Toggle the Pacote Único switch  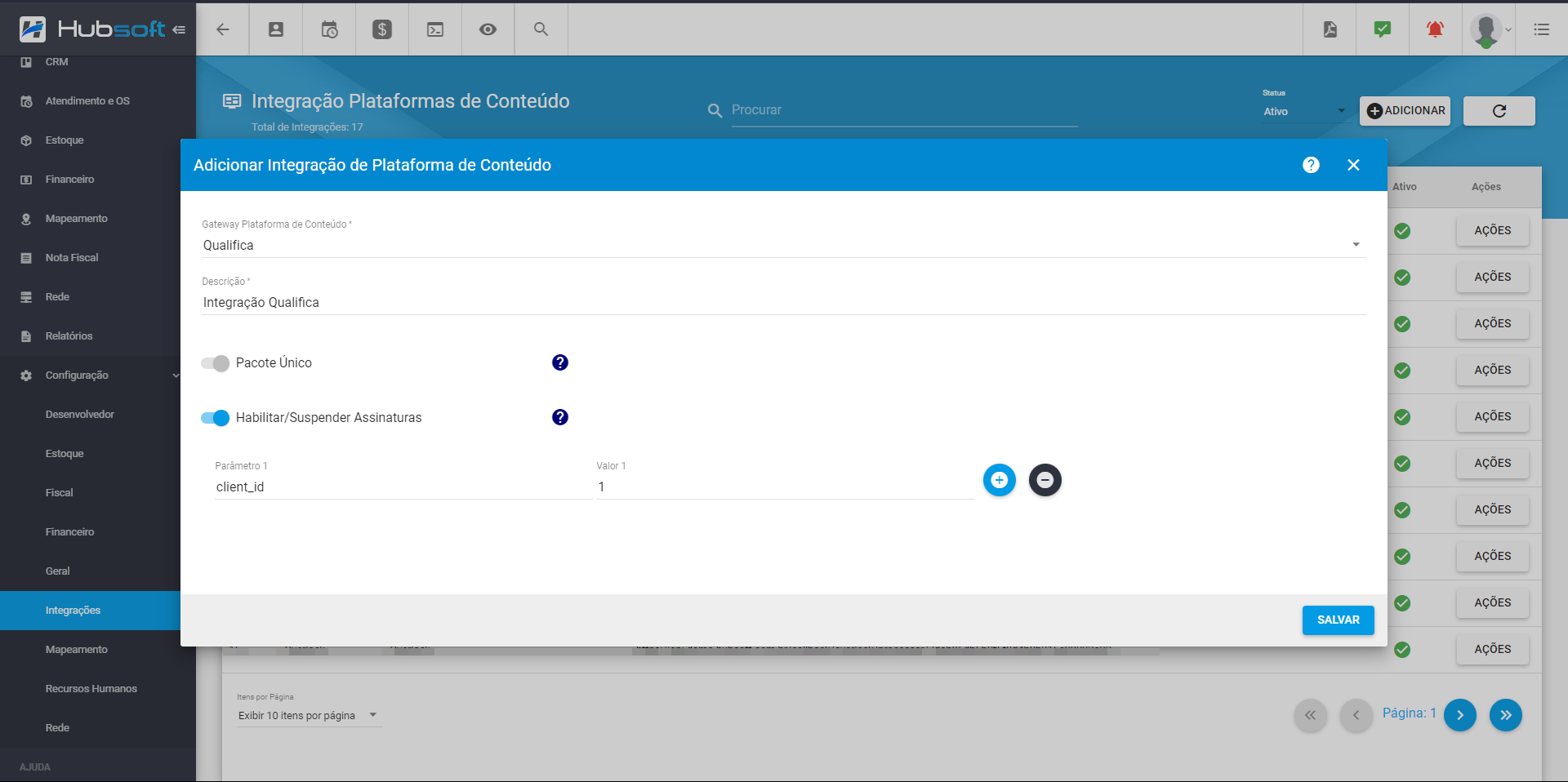coord(216,363)
